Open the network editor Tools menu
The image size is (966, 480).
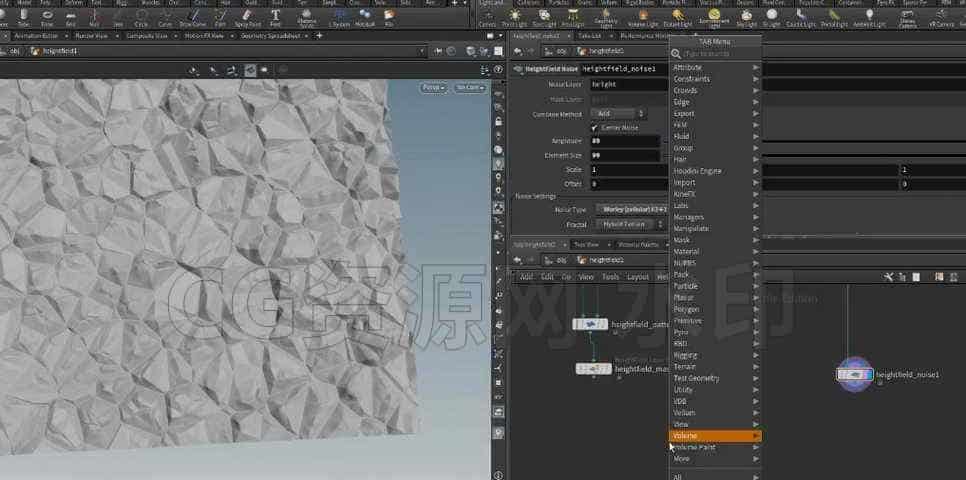[610, 277]
